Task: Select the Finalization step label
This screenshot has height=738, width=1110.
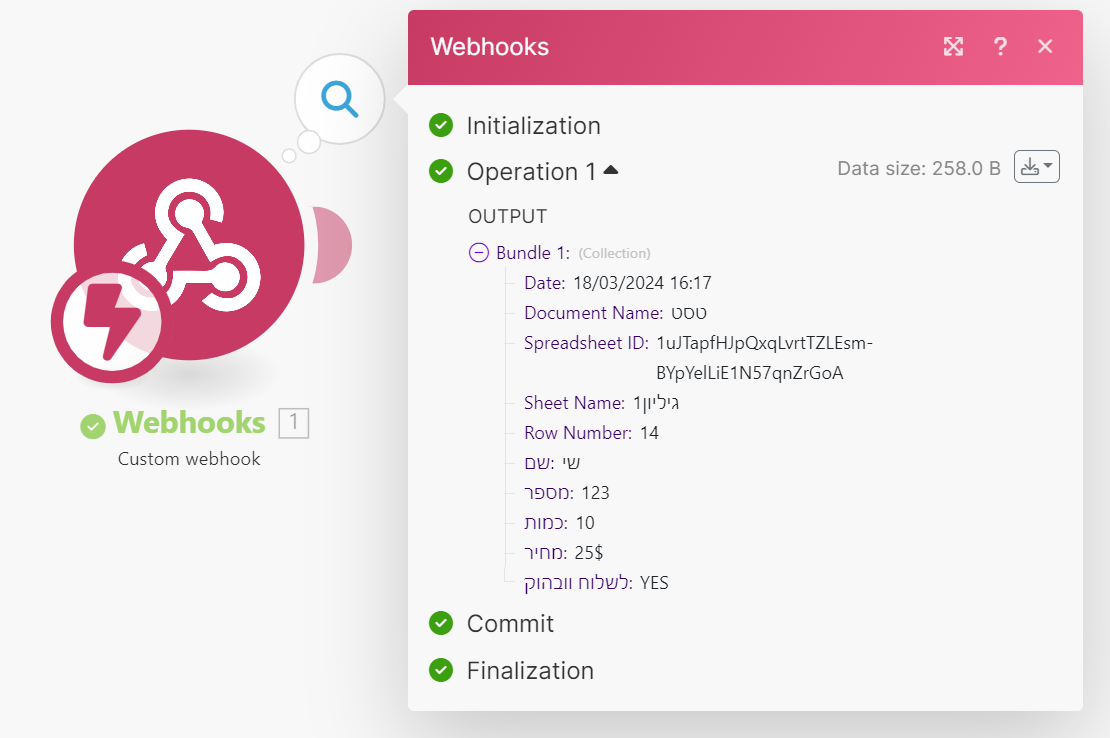Action: point(530,670)
